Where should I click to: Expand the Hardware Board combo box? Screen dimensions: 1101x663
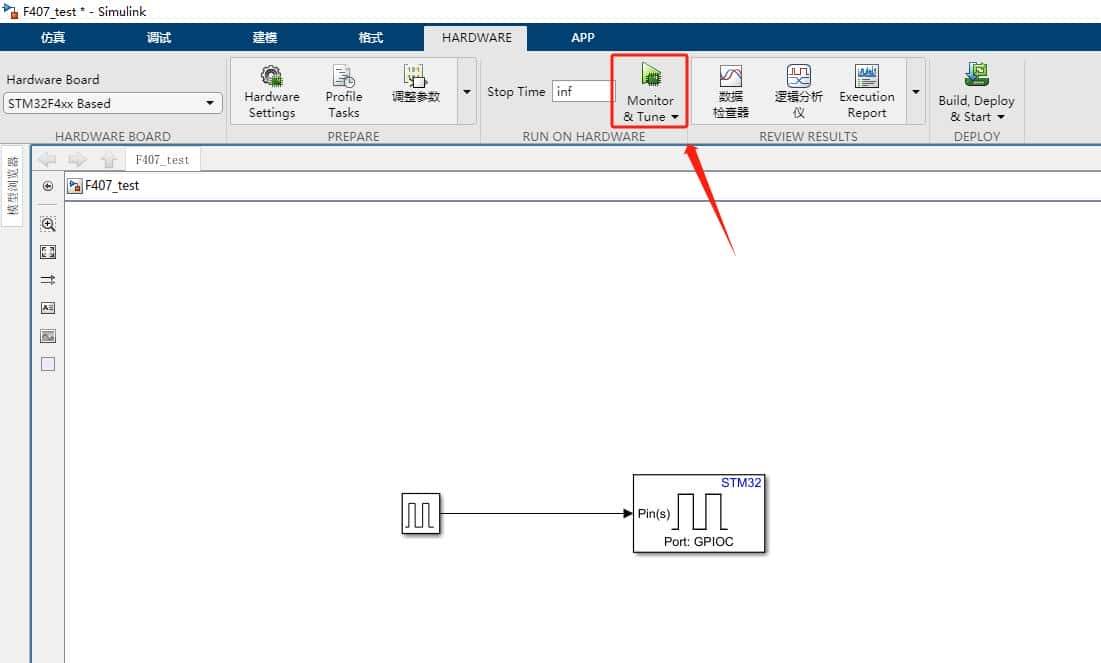tap(210, 103)
